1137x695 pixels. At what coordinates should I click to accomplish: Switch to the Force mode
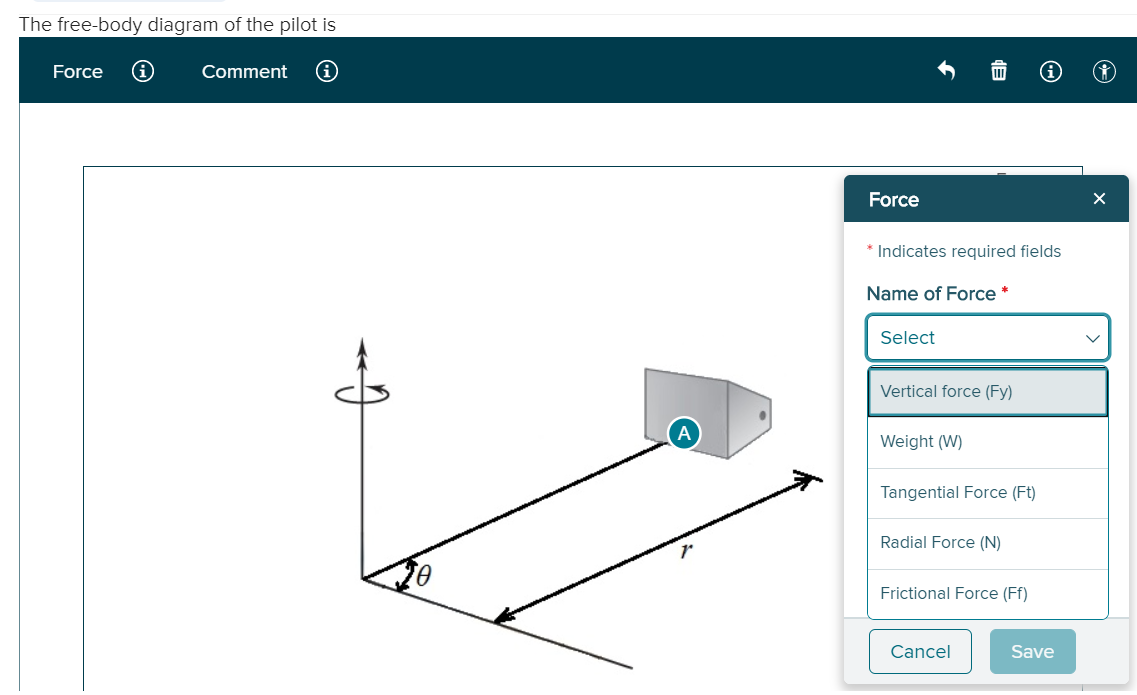click(78, 71)
